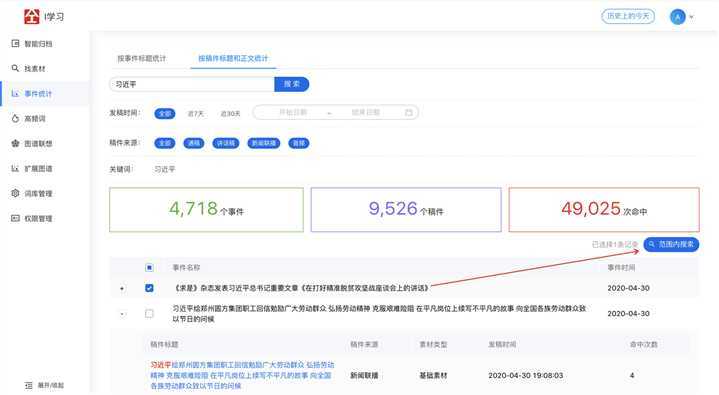The width and height of the screenshot is (719, 395).
Task: Click the 2020-04-30 19:08:03 timestamp
Action: (x=525, y=375)
